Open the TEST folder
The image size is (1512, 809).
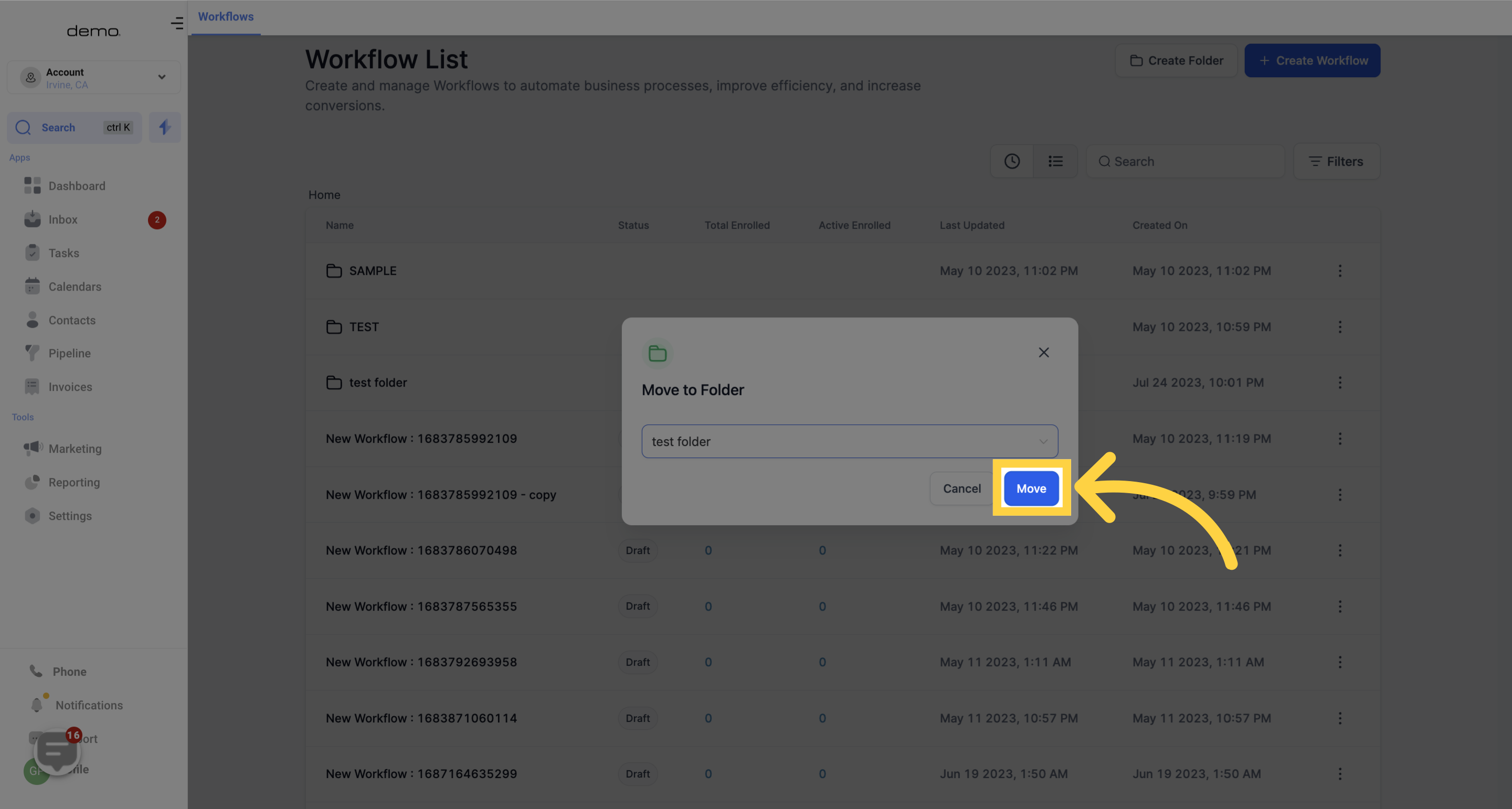(x=363, y=327)
